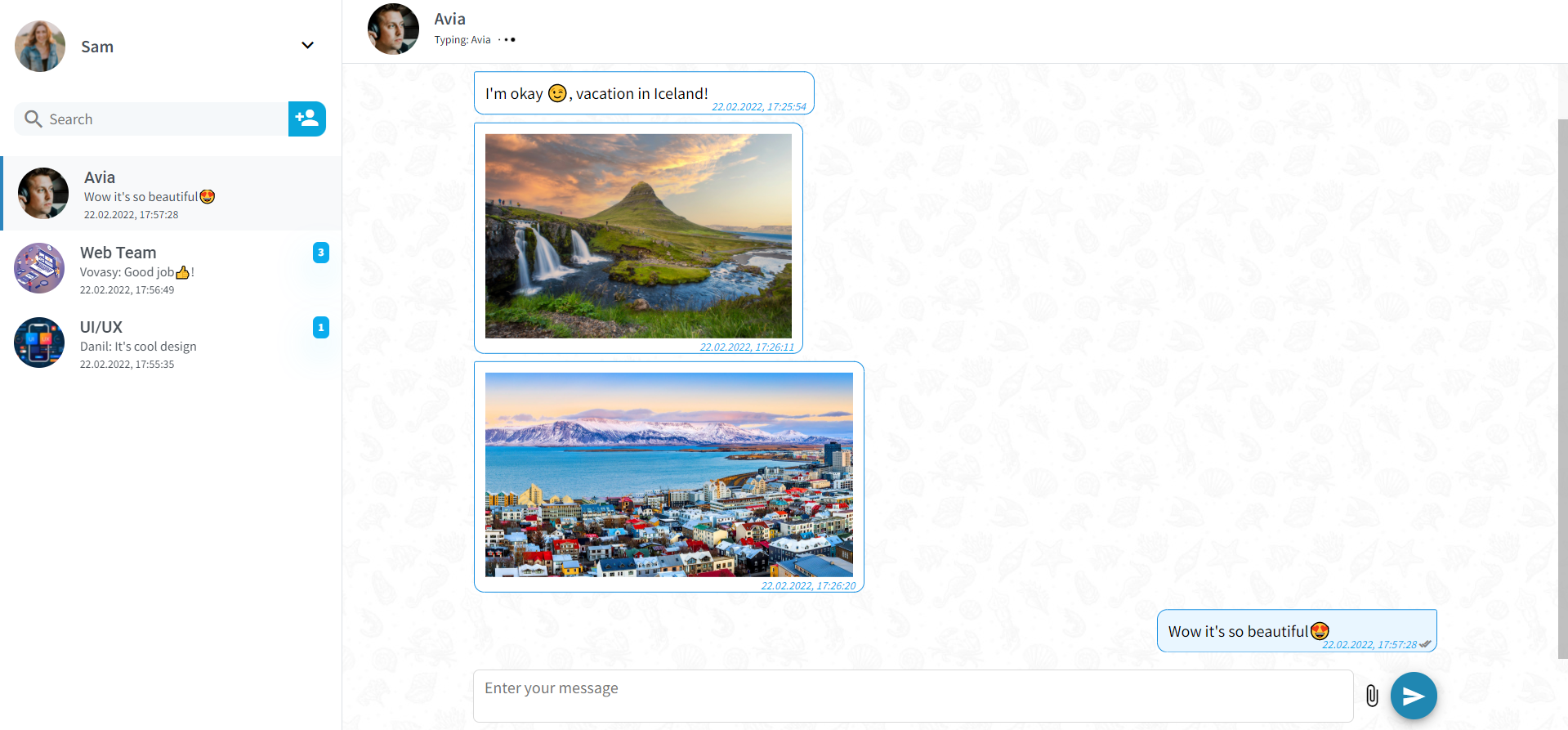Click the add contact icon button
The height and width of the screenshot is (730, 1568).
pos(307,119)
